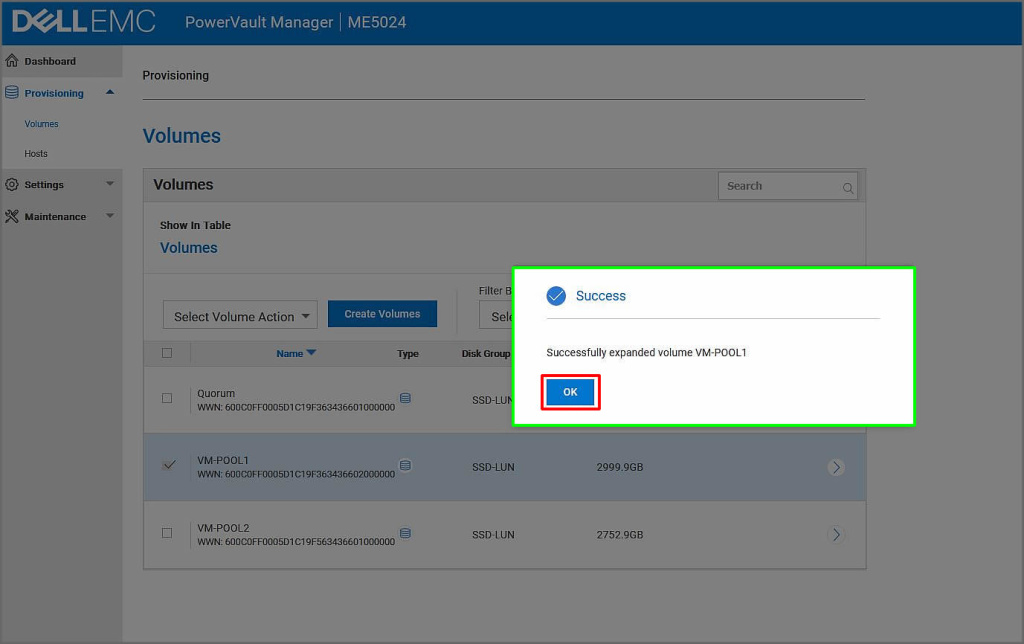Click the VM-POOL1 volume database icon
The height and width of the screenshot is (644, 1024).
click(x=405, y=465)
